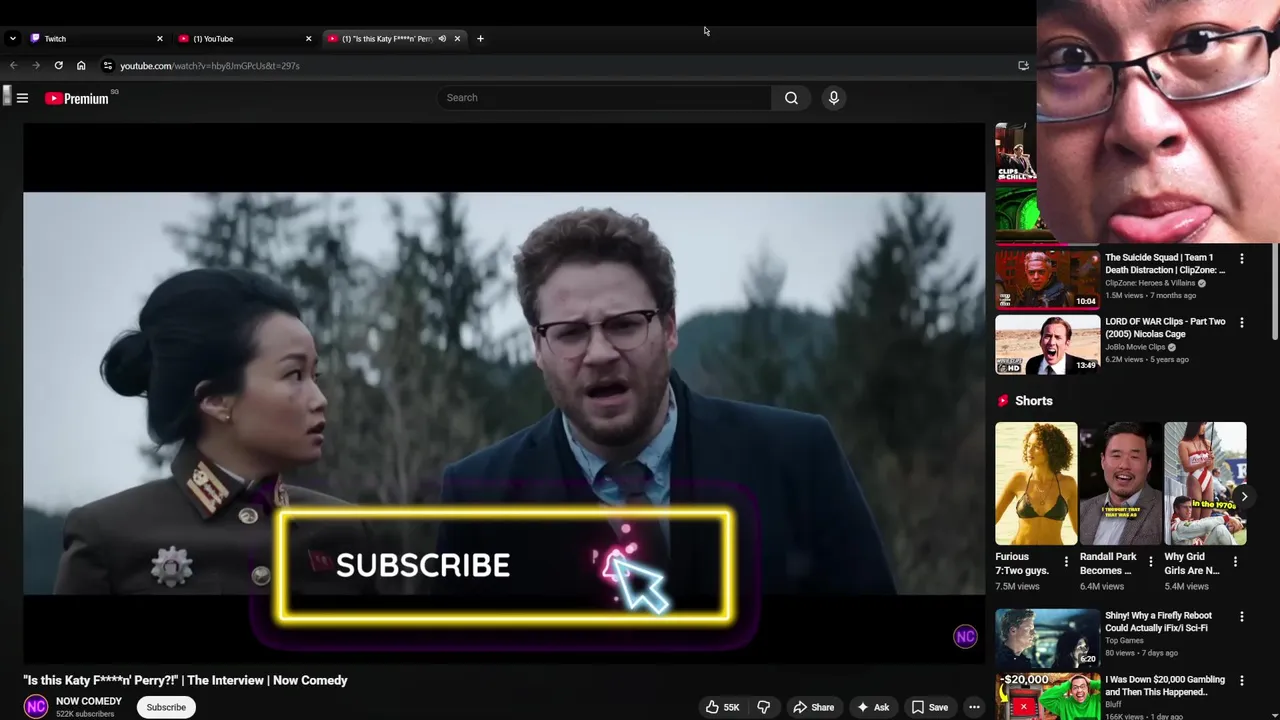Viewport: 1280px width, 720px height.
Task: Click the video title text
Action: click(x=186, y=680)
